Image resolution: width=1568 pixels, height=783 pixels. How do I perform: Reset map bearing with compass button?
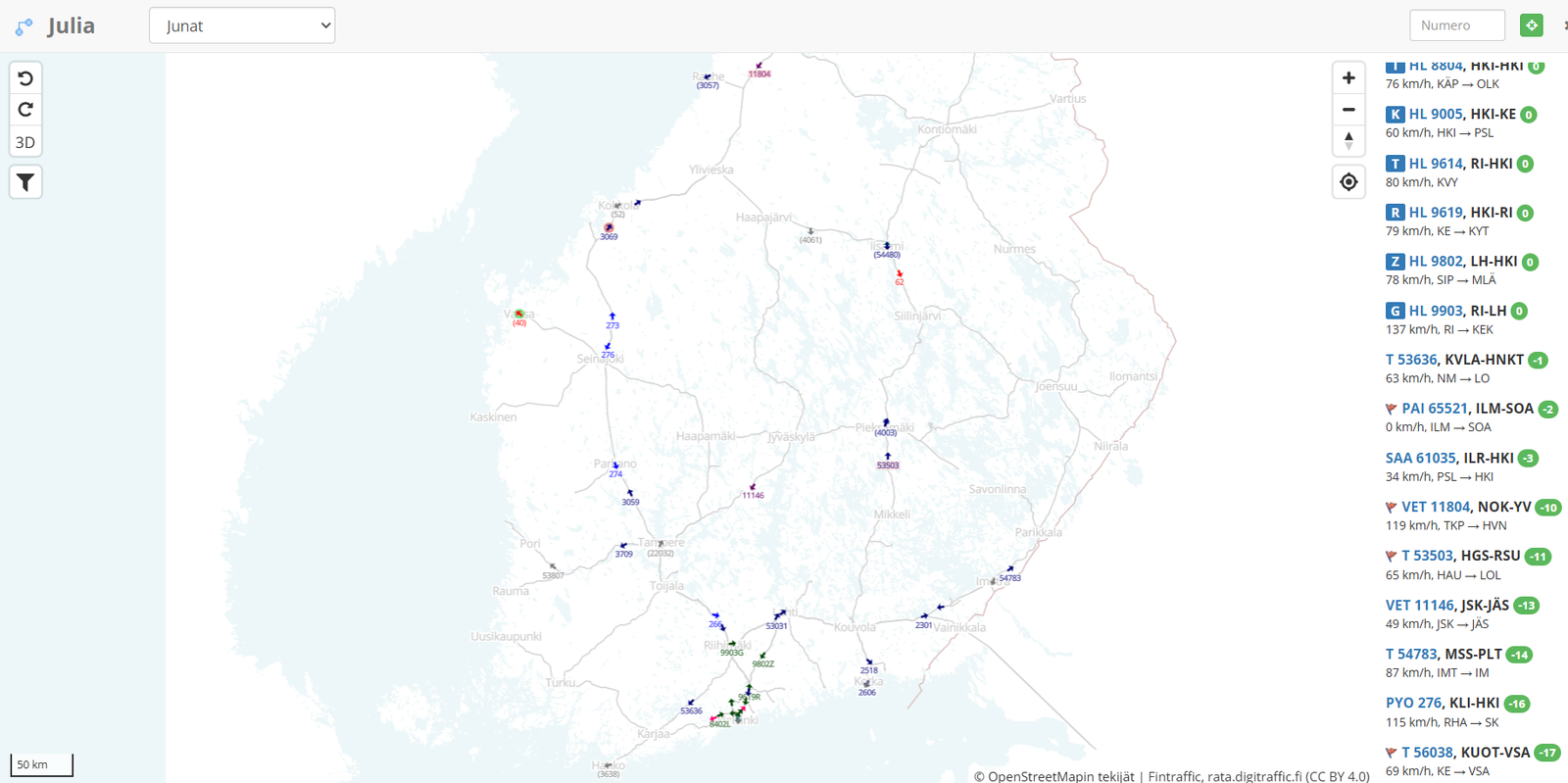point(1348,141)
